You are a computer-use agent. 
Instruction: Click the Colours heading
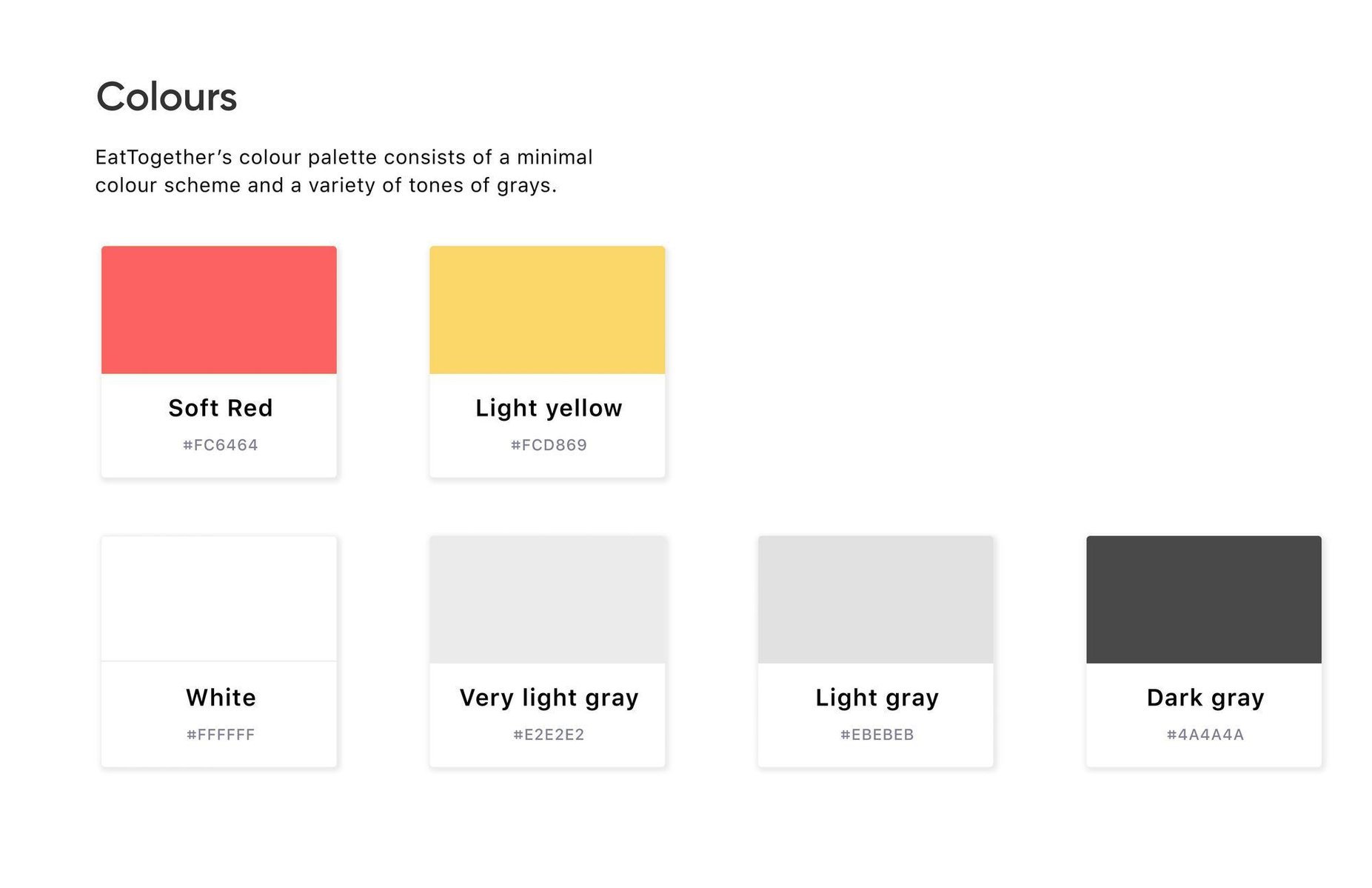point(167,97)
